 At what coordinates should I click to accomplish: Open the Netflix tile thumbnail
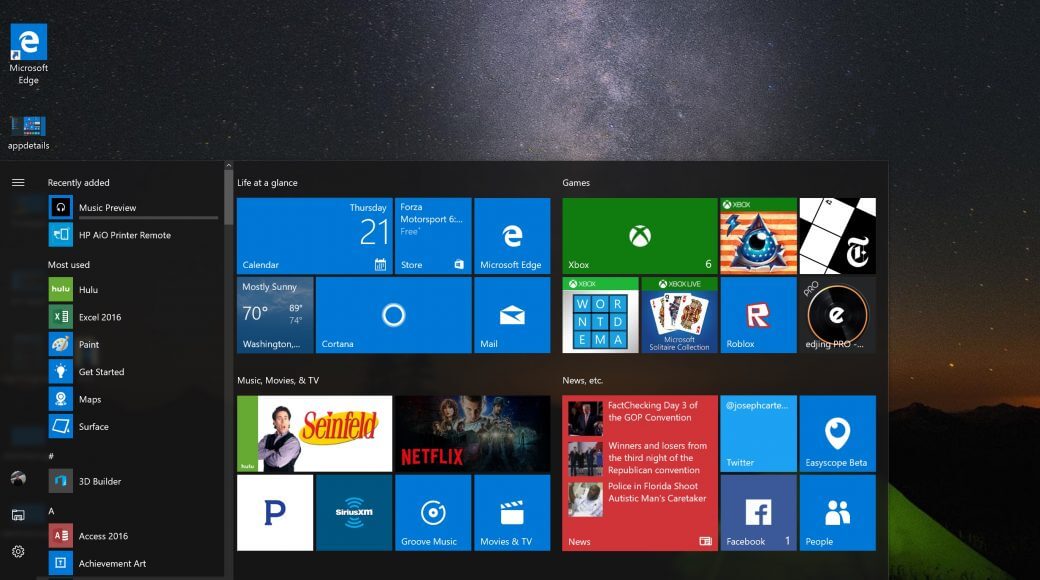tap(472, 433)
